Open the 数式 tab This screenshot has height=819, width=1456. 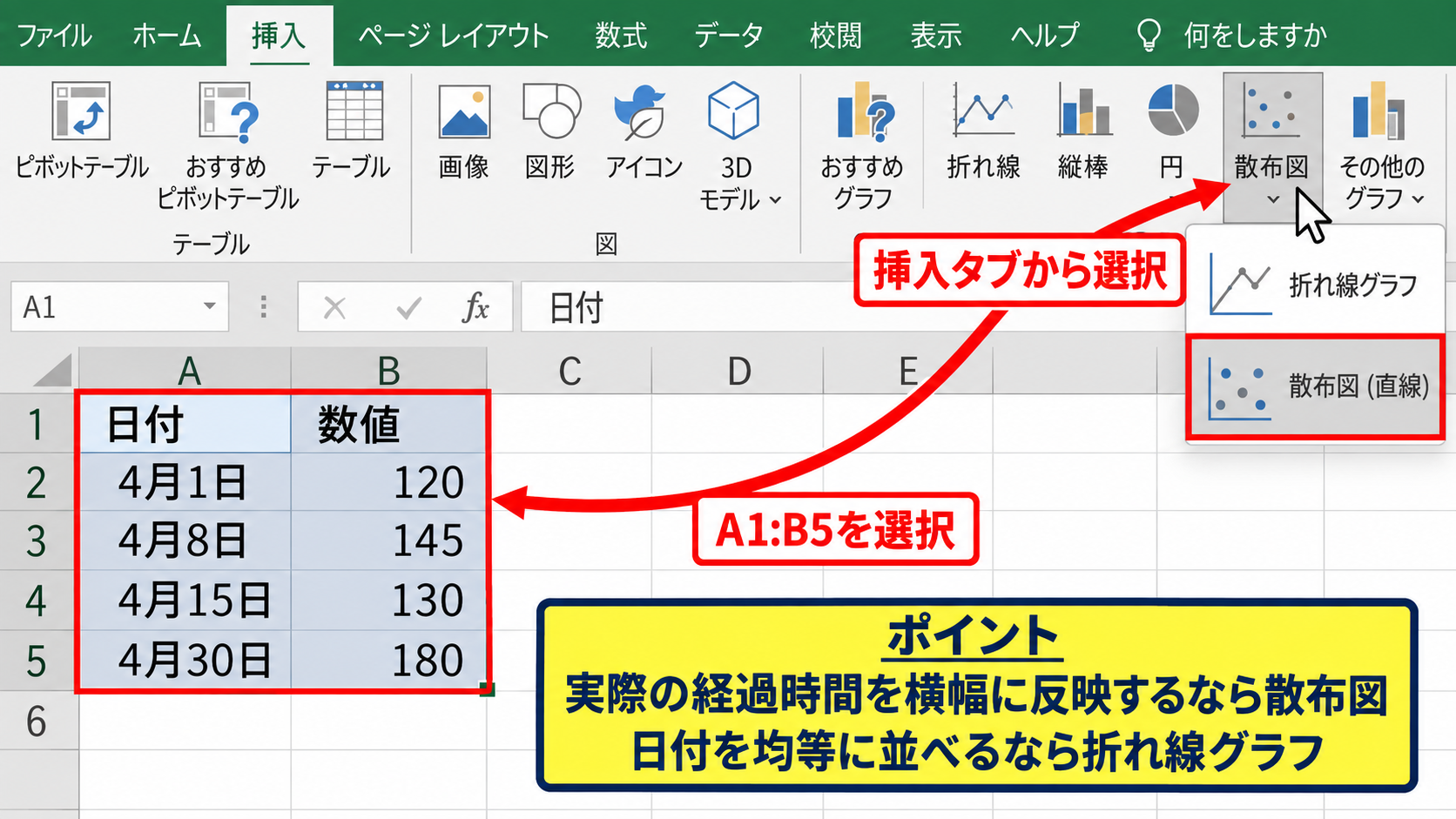pos(621,36)
